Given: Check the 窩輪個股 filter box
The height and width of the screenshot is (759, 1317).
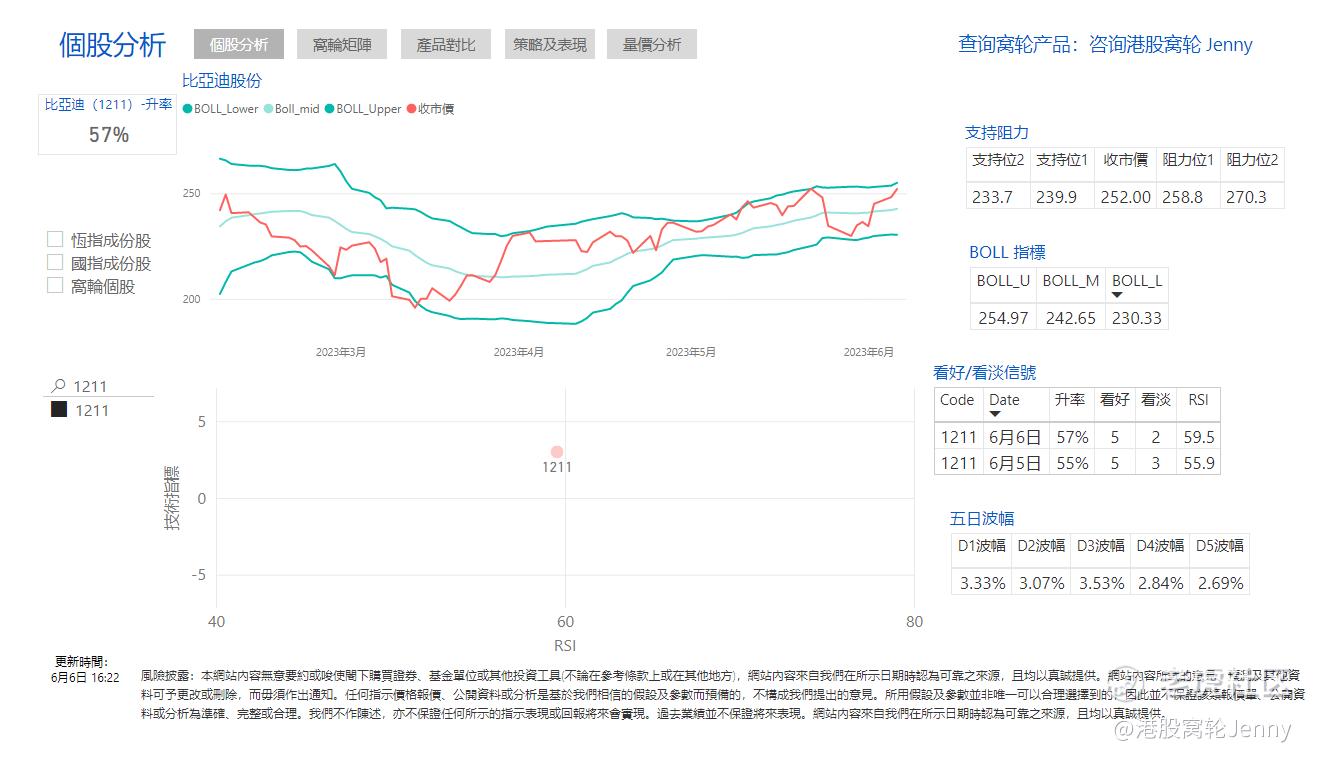Looking at the screenshot, I should point(55,286).
